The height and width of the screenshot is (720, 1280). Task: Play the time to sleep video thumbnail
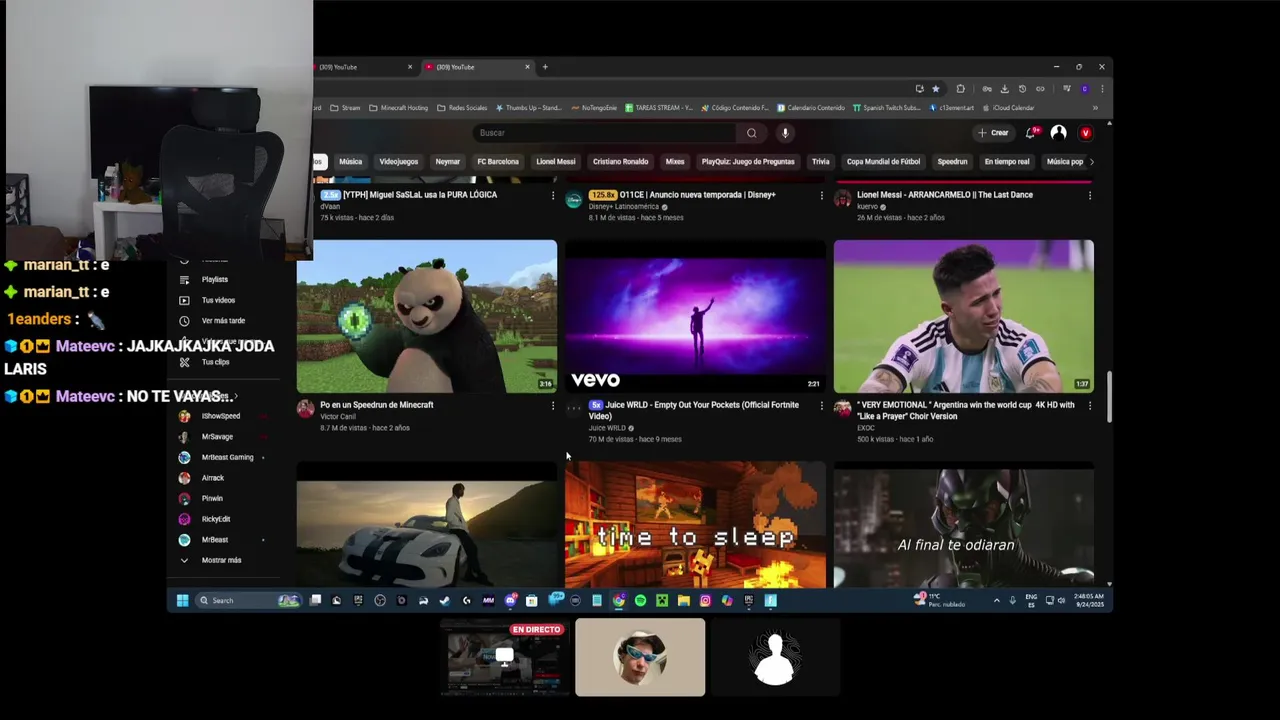pos(695,524)
